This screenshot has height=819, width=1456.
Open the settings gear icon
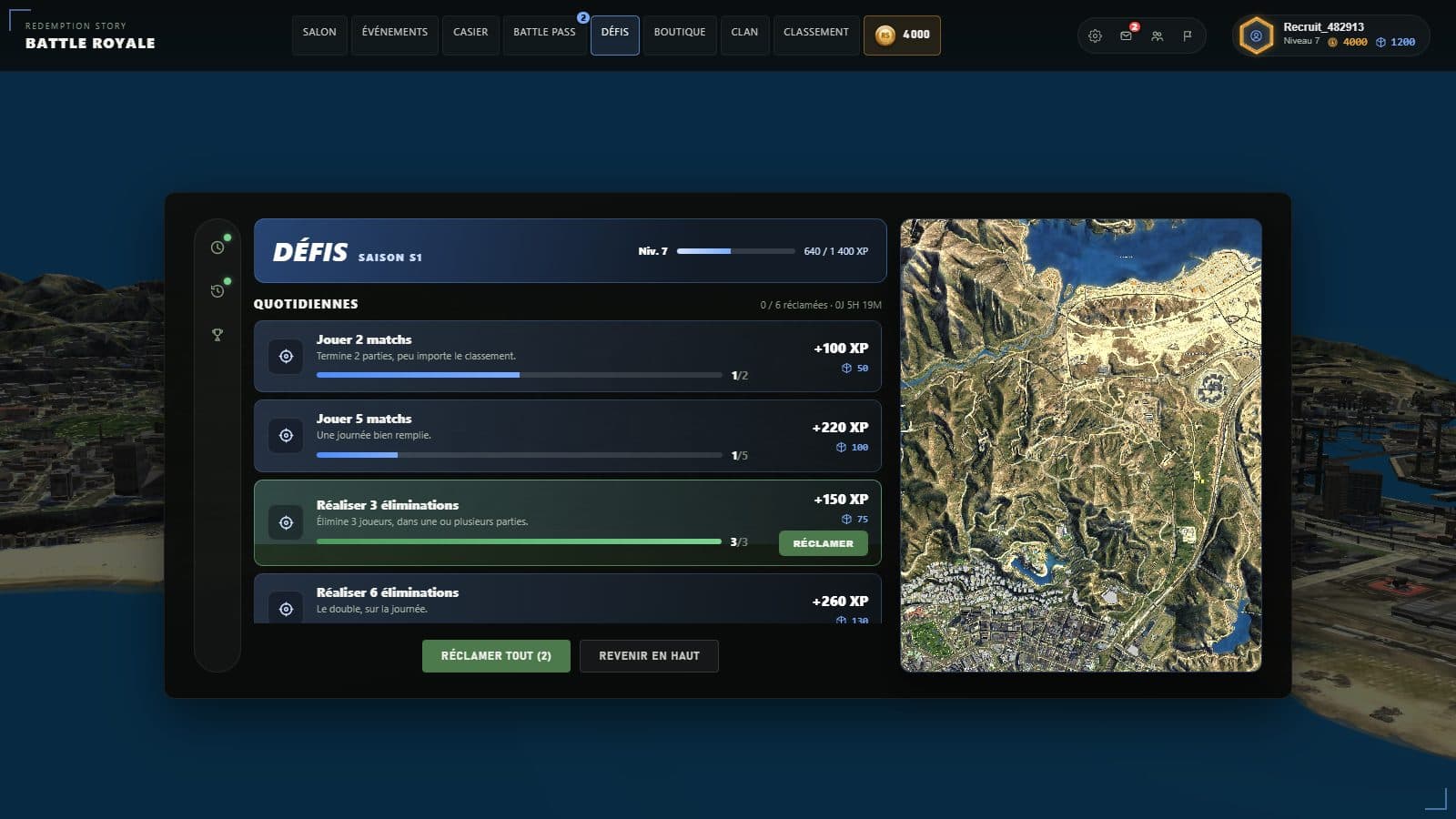pyautogui.click(x=1095, y=36)
